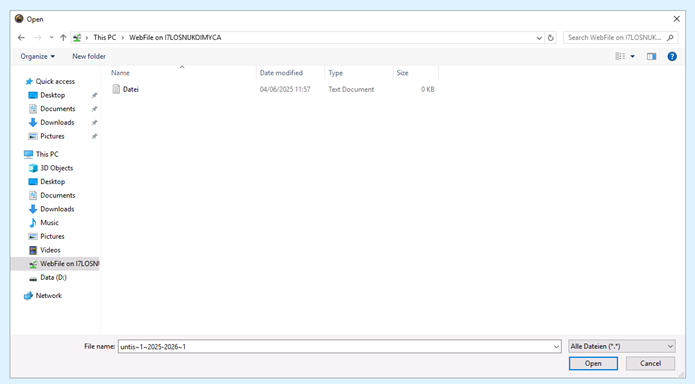Click the Datei file icon
This screenshot has height=384, width=695.
click(116, 89)
